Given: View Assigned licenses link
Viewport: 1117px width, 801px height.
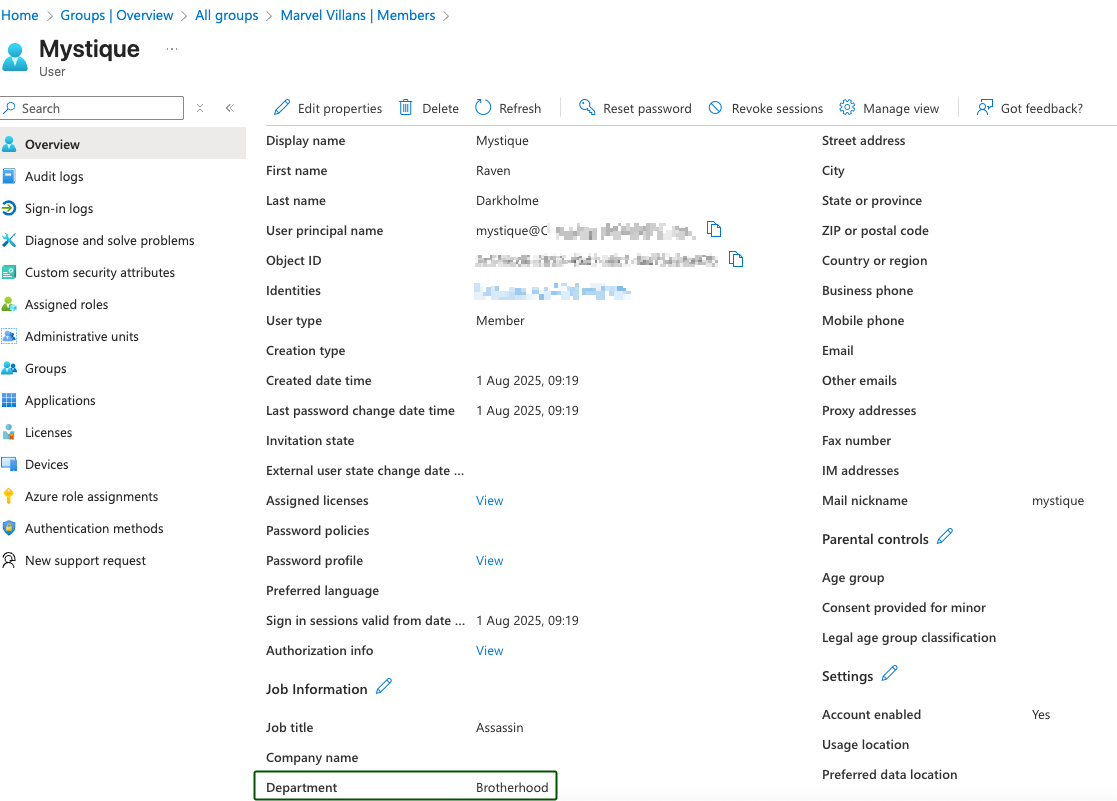Looking at the screenshot, I should click(x=489, y=500).
